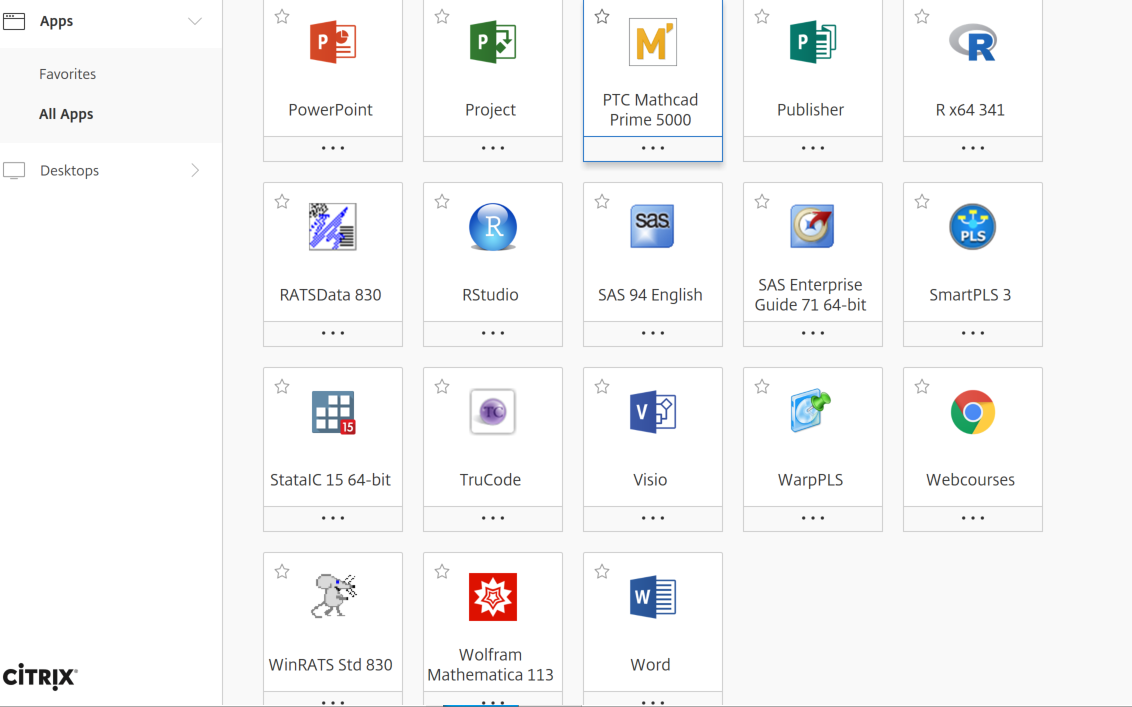This screenshot has height=707, width=1132.
Task: Show Publisher details via three dots
Action: pos(813,148)
